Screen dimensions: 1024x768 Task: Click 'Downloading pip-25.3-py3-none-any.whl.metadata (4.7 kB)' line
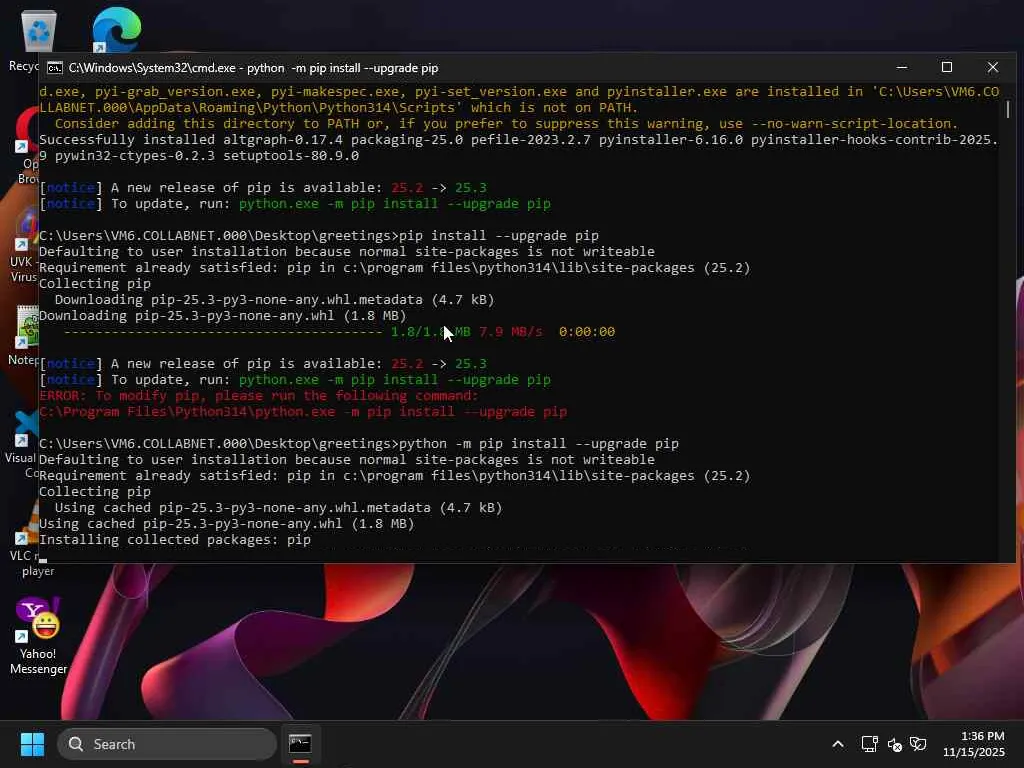point(274,300)
